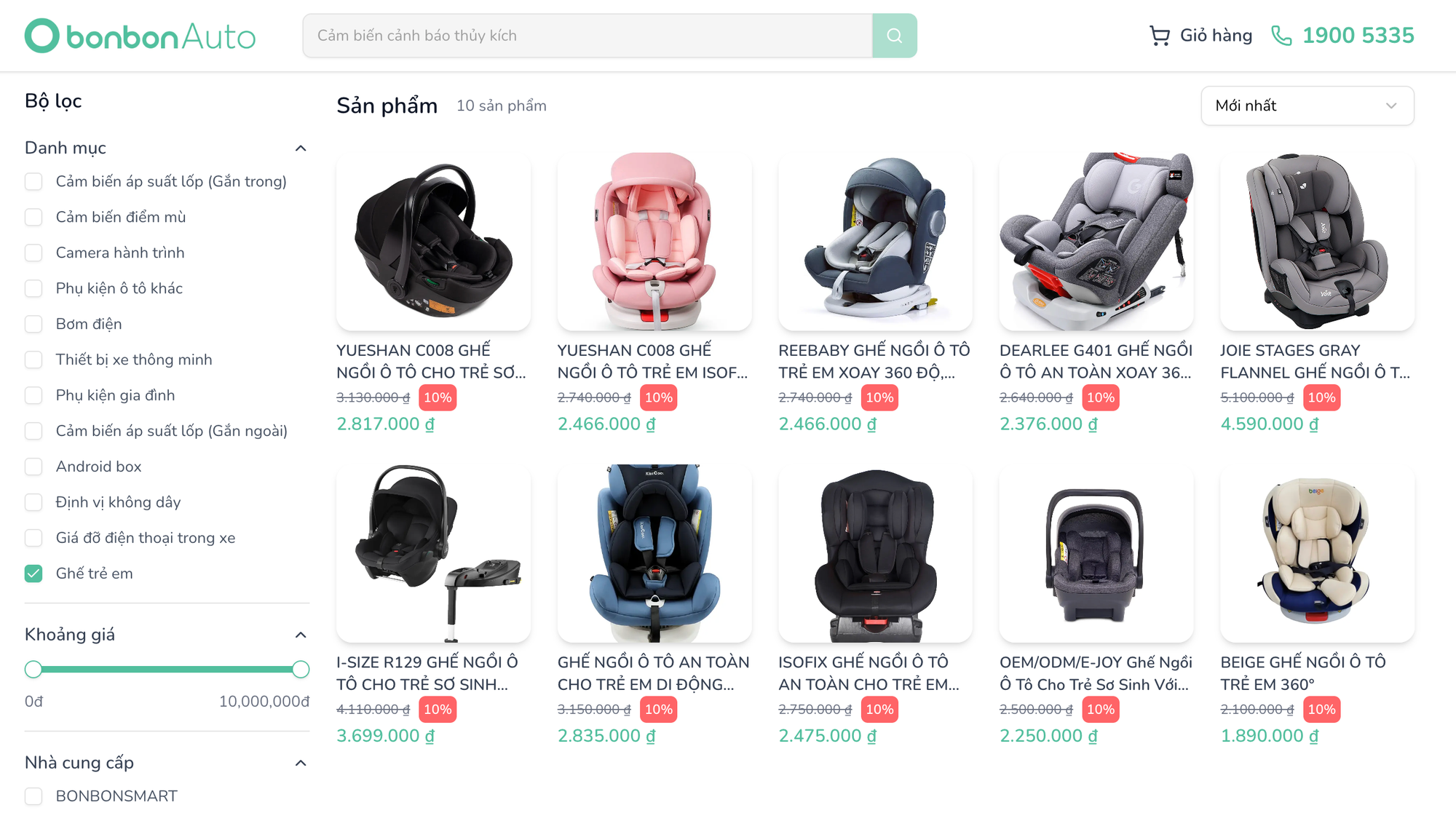Uncheck the Ghế trẻ em category
Viewport: 1456px width, 813px height.
33,574
